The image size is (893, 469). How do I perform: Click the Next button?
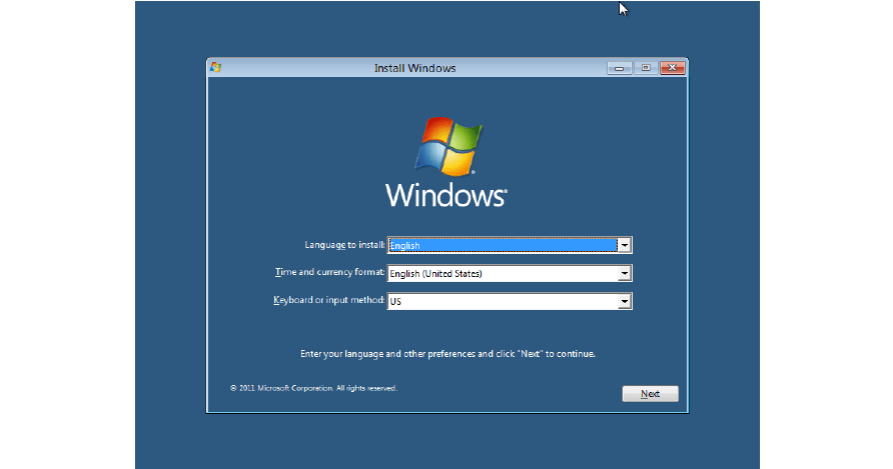[650, 394]
